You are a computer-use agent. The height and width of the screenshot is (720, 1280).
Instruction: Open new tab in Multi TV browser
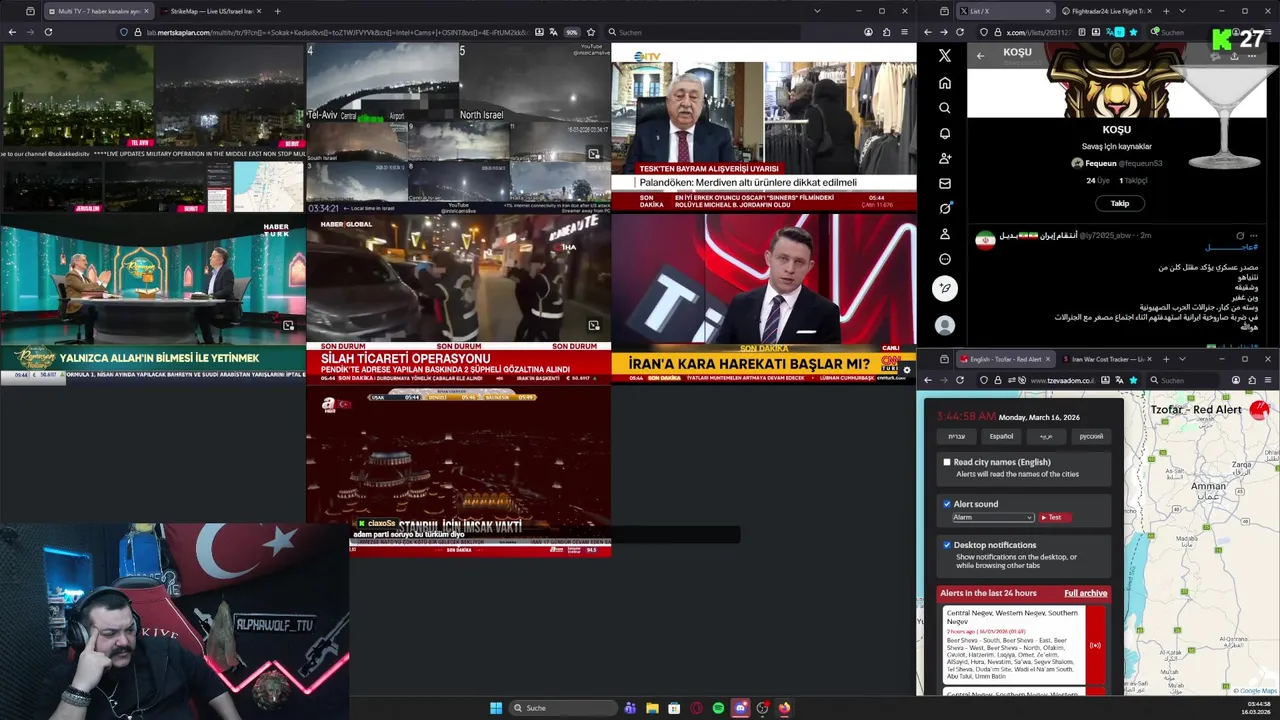(x=277, y=11)
